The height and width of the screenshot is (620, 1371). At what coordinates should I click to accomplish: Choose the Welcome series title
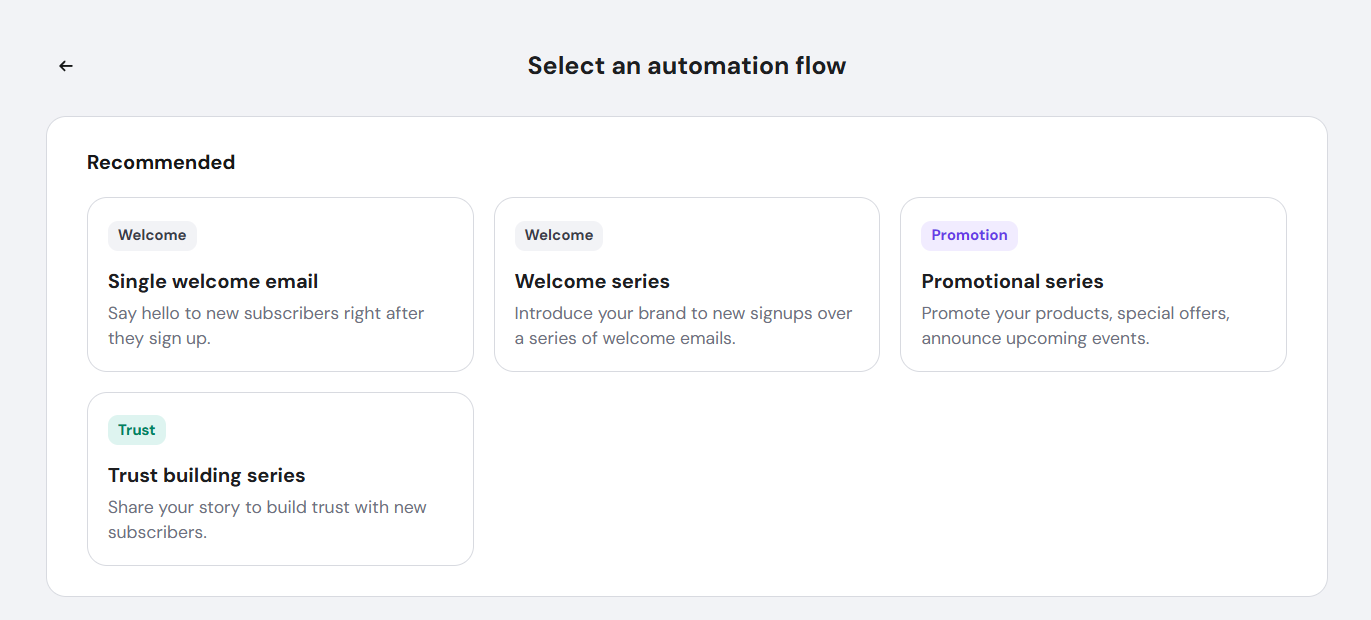click(592, 281)
